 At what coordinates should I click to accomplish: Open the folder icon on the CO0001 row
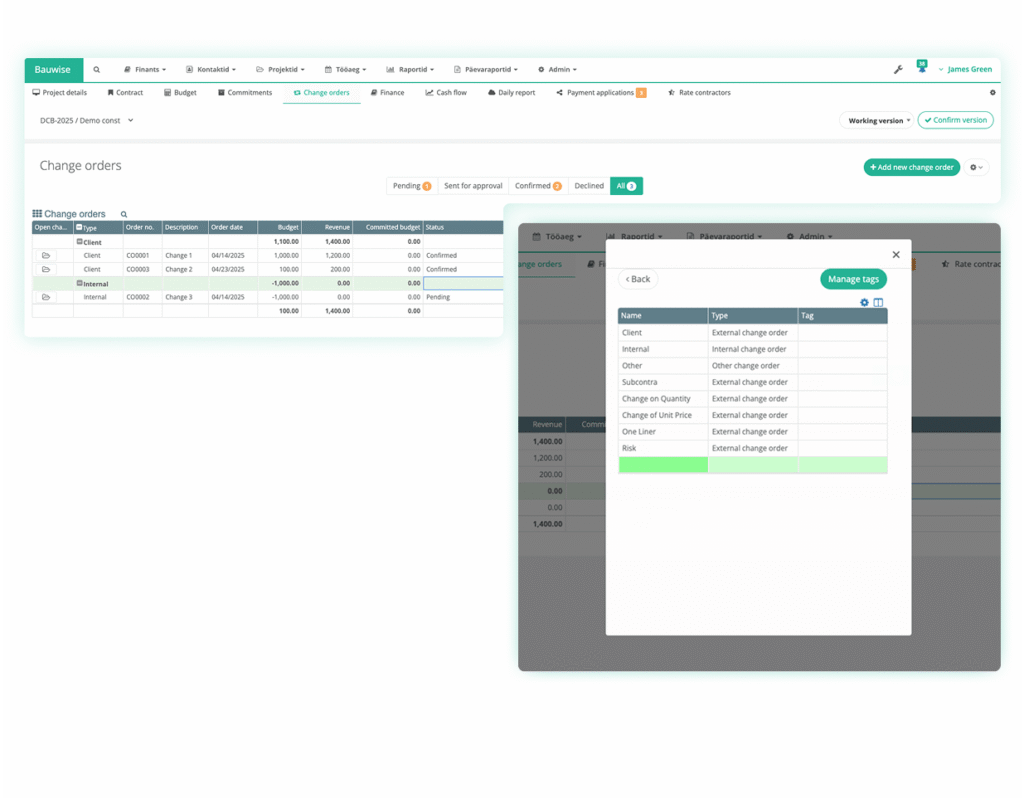click(47, 255)
